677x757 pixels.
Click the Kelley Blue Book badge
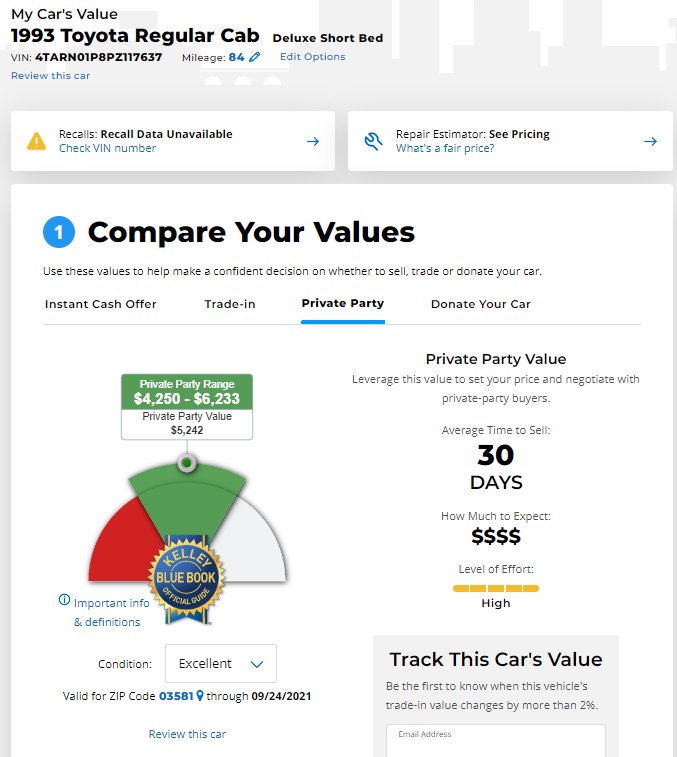click(x=186, y=579)
